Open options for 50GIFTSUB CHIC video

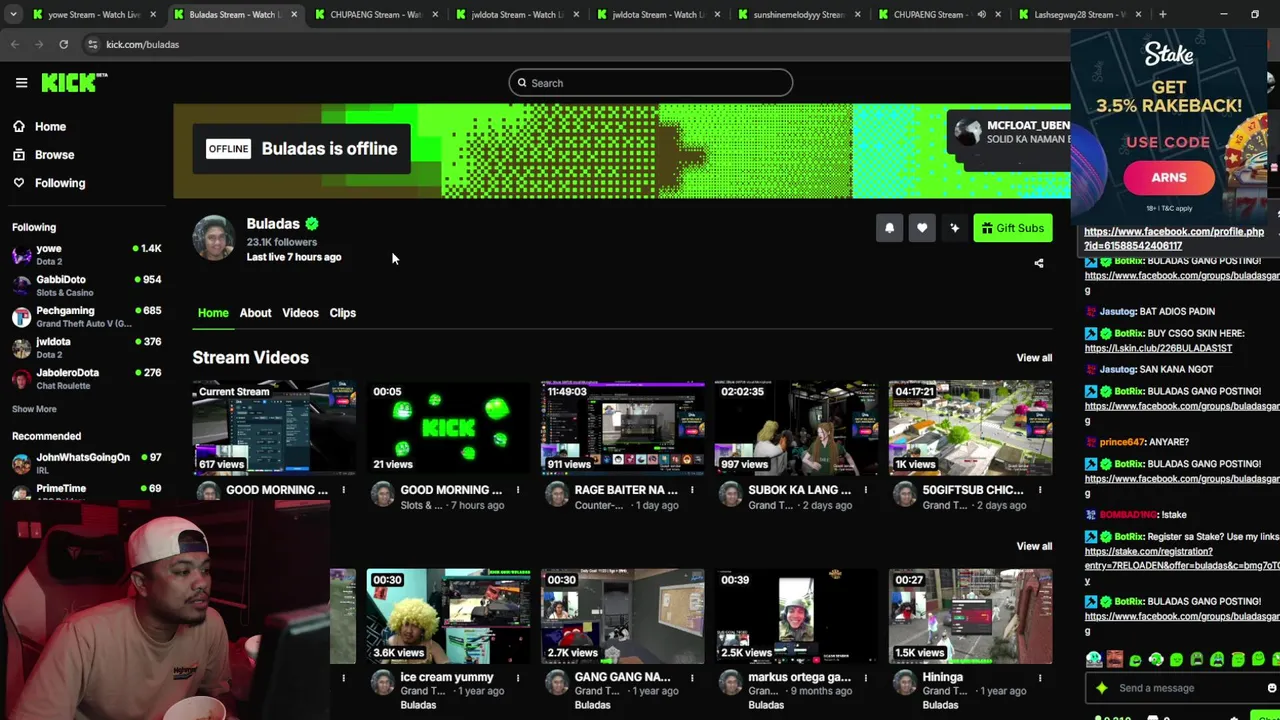pos(1039,490)
